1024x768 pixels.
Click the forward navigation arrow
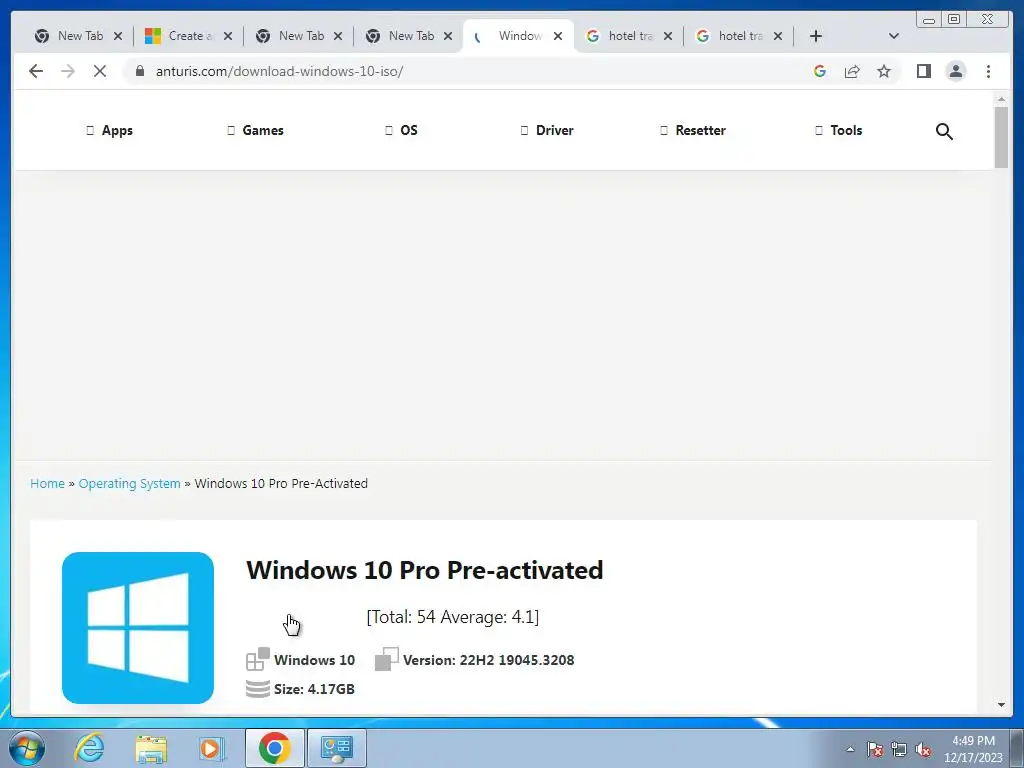(68, 71)
